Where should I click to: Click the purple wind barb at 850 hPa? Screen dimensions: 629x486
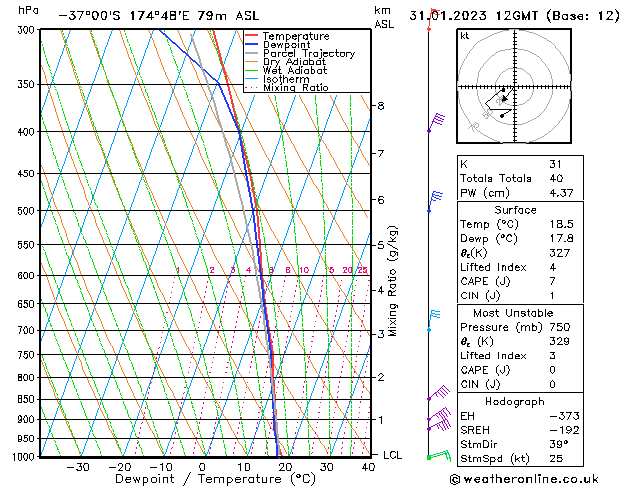point(438,393)
